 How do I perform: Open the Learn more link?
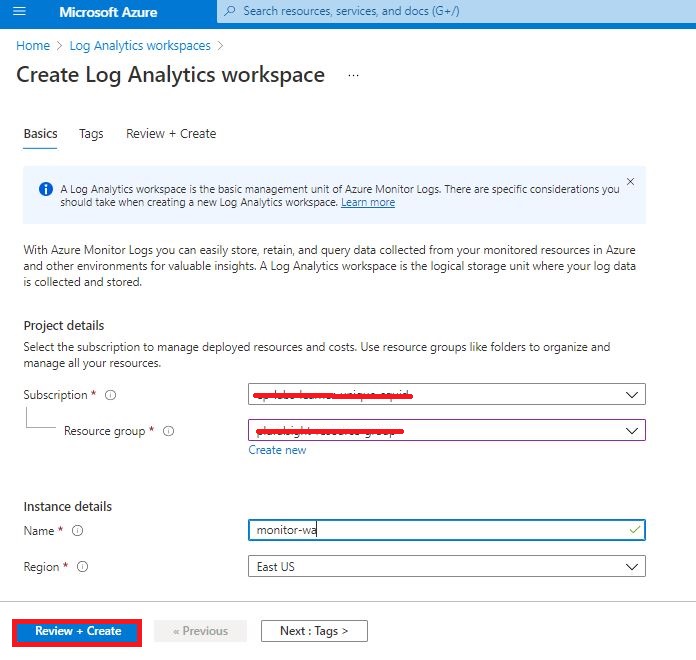[x=368, y=202]
